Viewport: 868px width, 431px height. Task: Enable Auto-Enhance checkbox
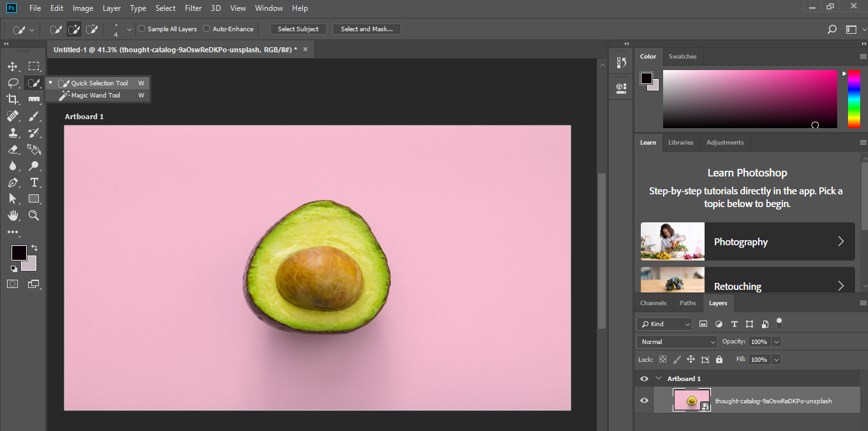click(x=207, y=29)
